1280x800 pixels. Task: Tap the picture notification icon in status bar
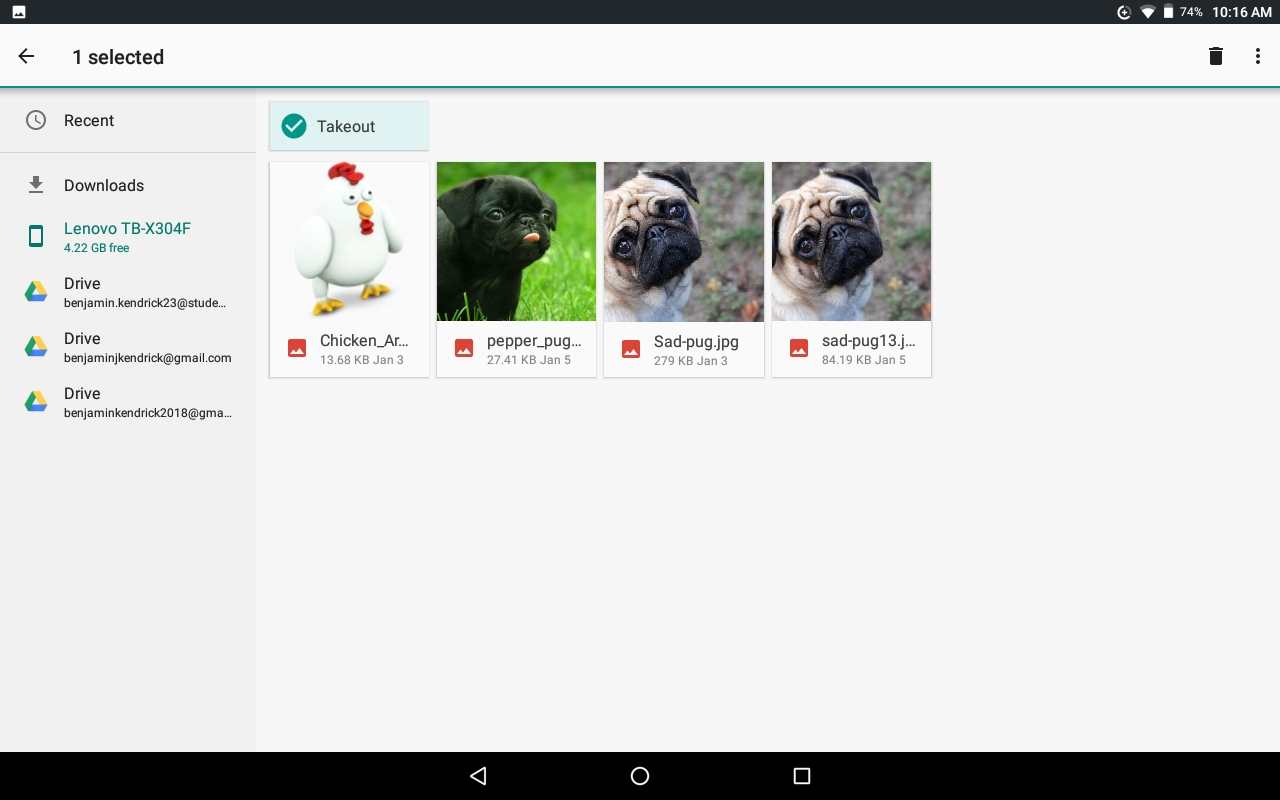19,12
